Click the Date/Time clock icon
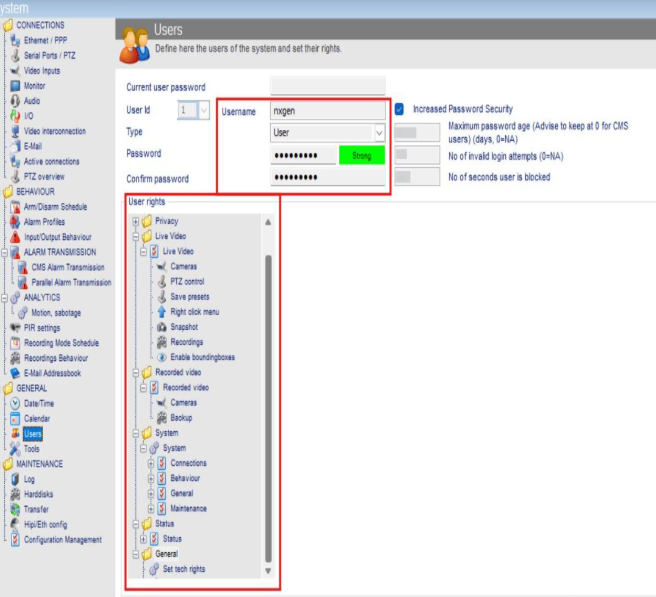The width and height of the screenshot is (656, 597). (15, 403)
